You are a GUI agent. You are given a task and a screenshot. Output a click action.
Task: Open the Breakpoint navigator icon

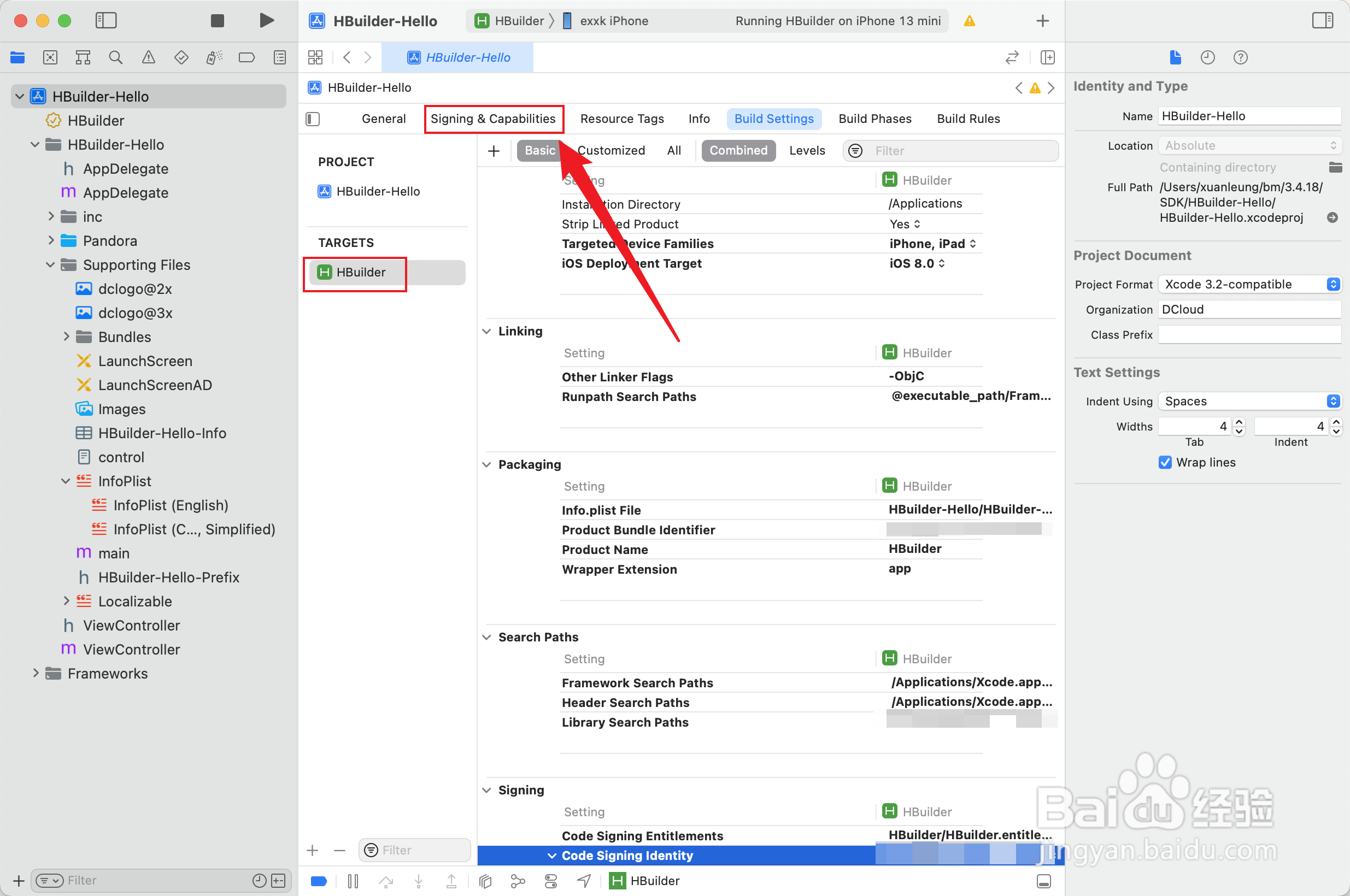[x=247, y=57]
